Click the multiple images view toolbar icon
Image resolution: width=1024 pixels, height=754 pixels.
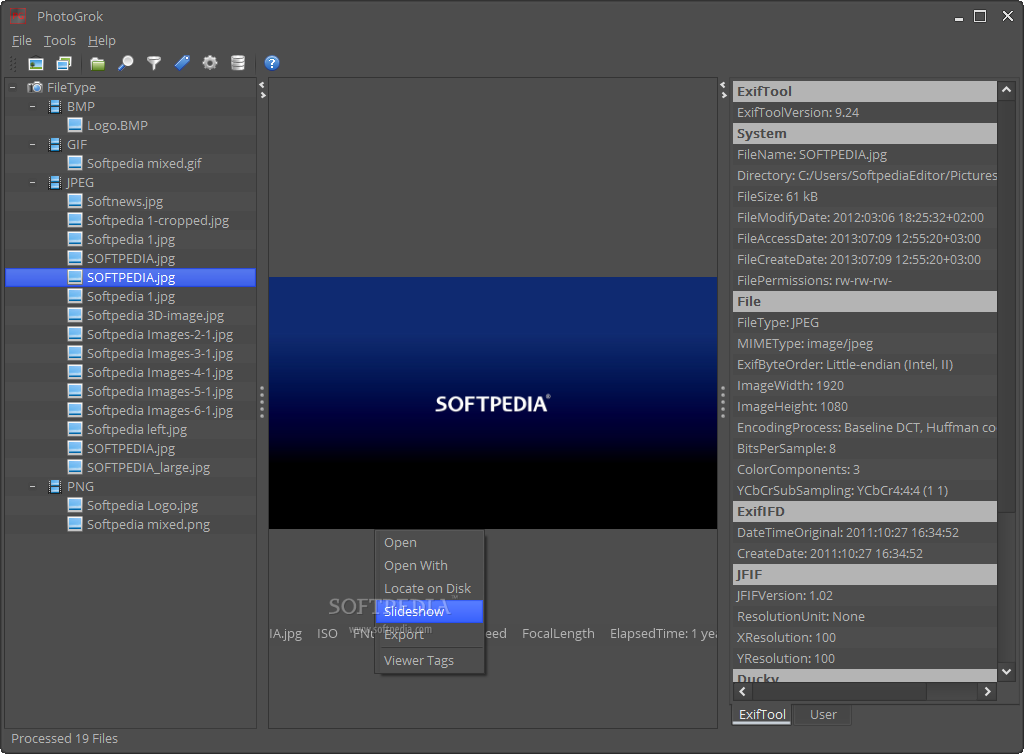click(64, 63)
